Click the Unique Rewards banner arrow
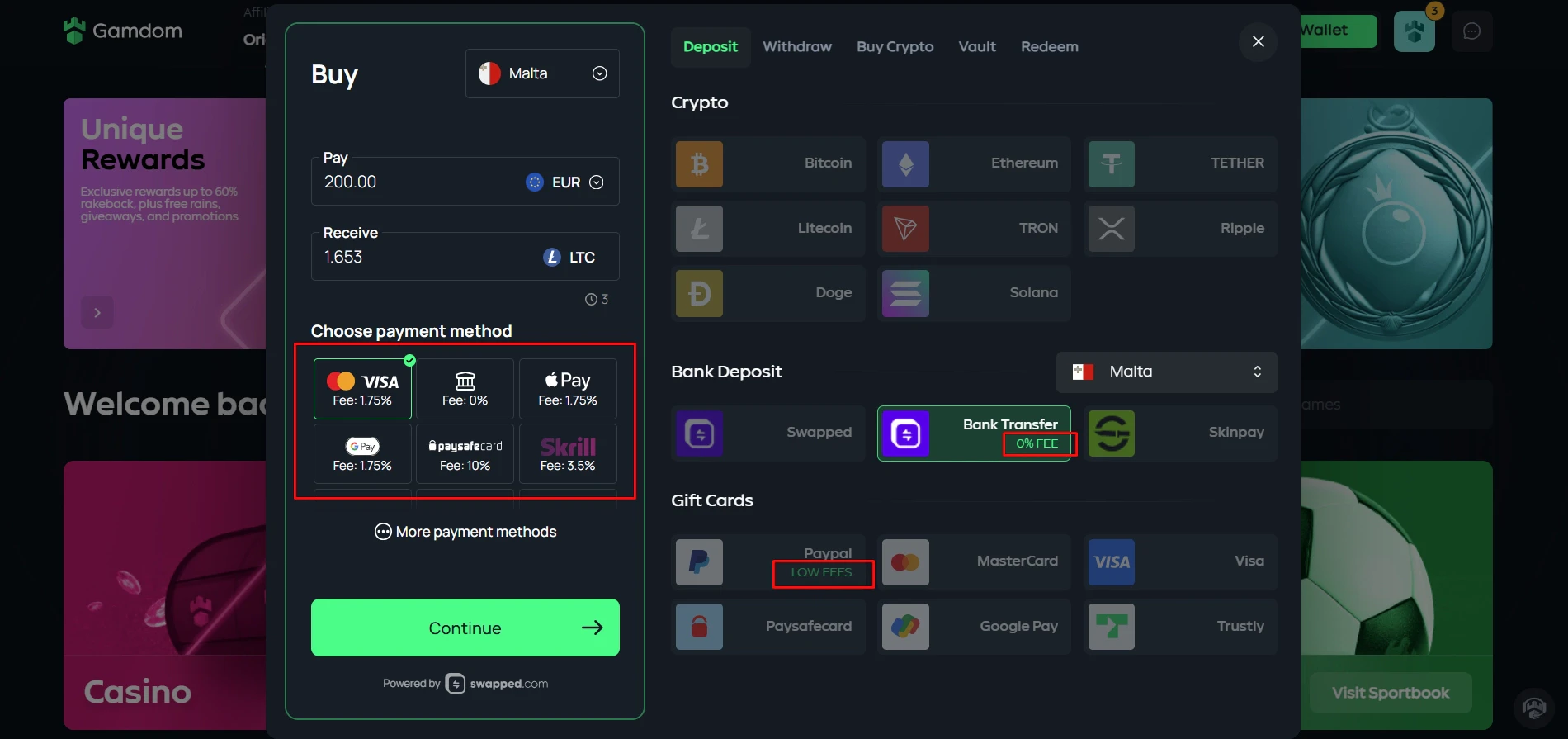The width and height of the screenshot is (1568, 739). click(x=97, y=313)
